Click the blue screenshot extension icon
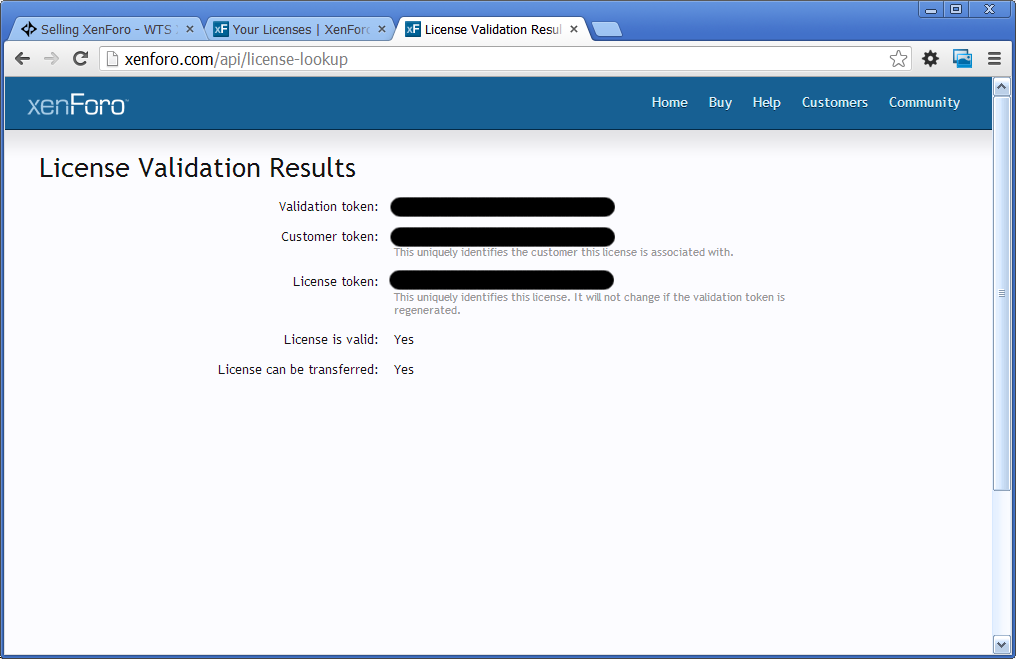Screen dimensions: 1016x659 (x=962, y=59)
